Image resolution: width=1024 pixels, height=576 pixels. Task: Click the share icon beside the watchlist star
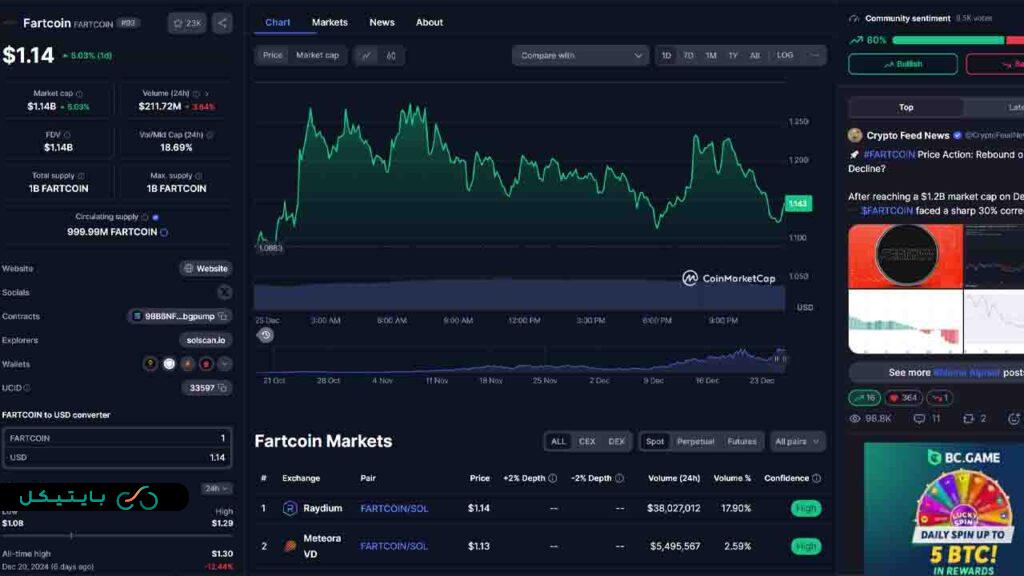(x=222, y=23)
